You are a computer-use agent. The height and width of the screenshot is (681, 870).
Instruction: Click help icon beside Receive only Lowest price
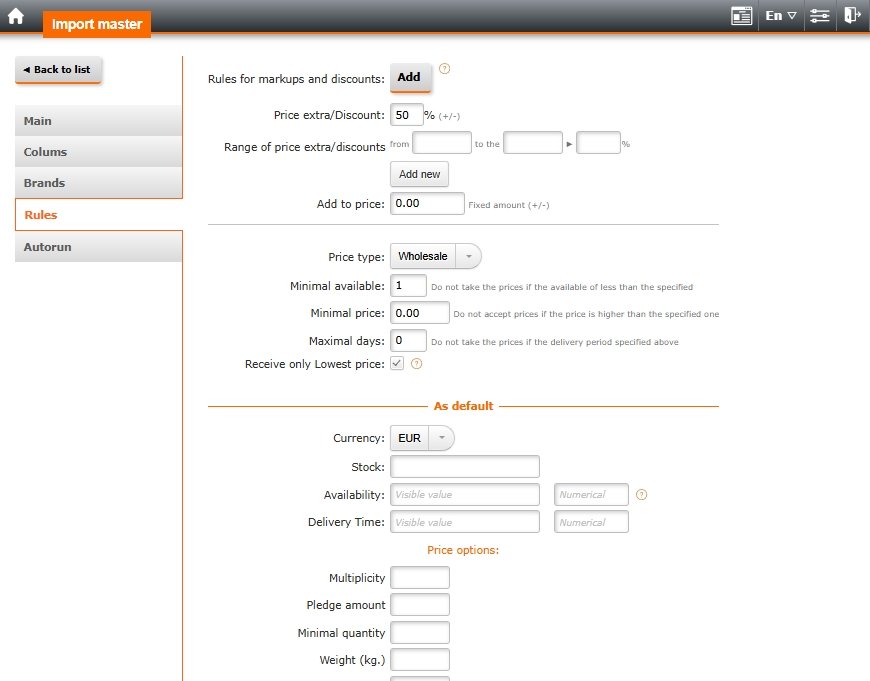tap(417, 364)
